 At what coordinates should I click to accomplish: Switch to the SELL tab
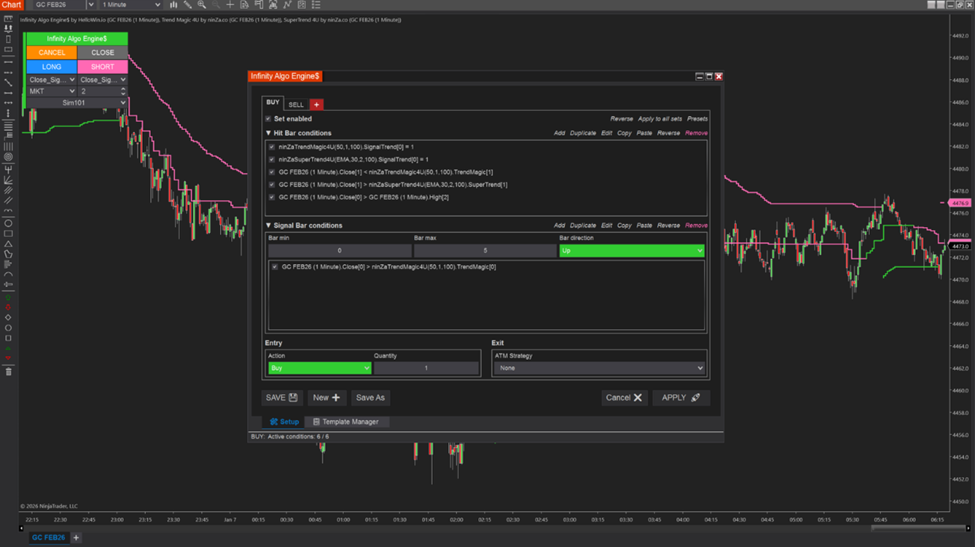point(296,104)
